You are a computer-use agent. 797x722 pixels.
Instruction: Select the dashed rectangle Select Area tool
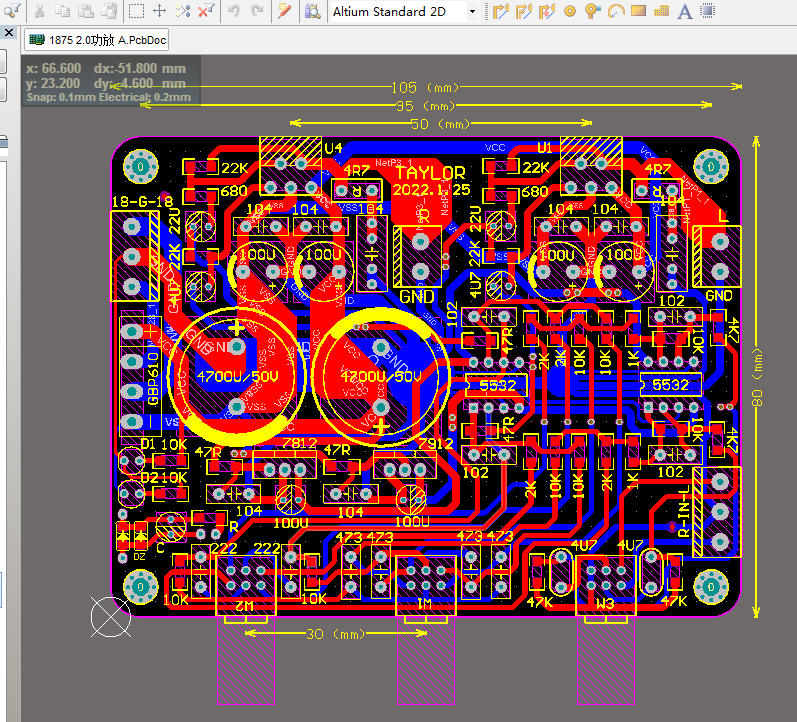[x=136, y=11]
